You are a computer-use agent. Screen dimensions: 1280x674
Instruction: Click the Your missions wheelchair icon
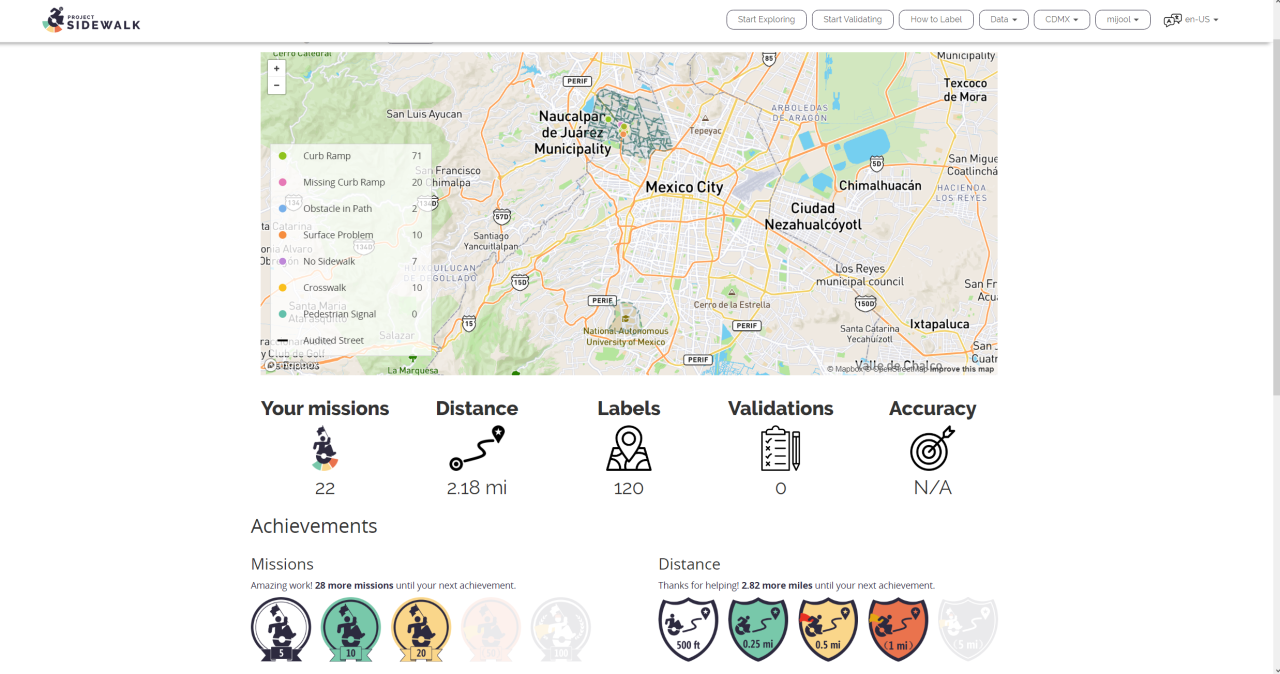pos(325,449)
